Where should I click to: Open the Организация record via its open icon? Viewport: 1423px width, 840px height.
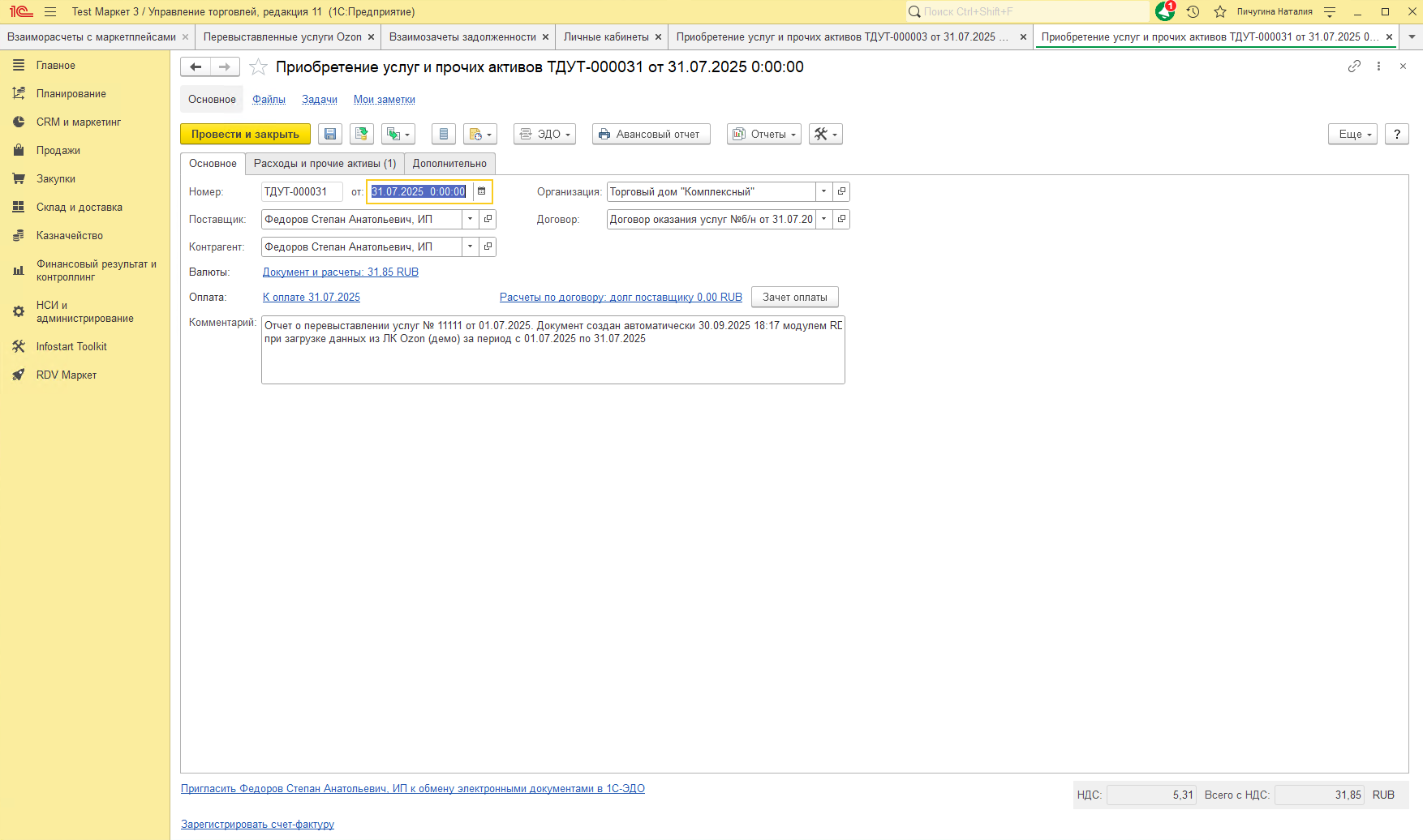coord(841,192)
